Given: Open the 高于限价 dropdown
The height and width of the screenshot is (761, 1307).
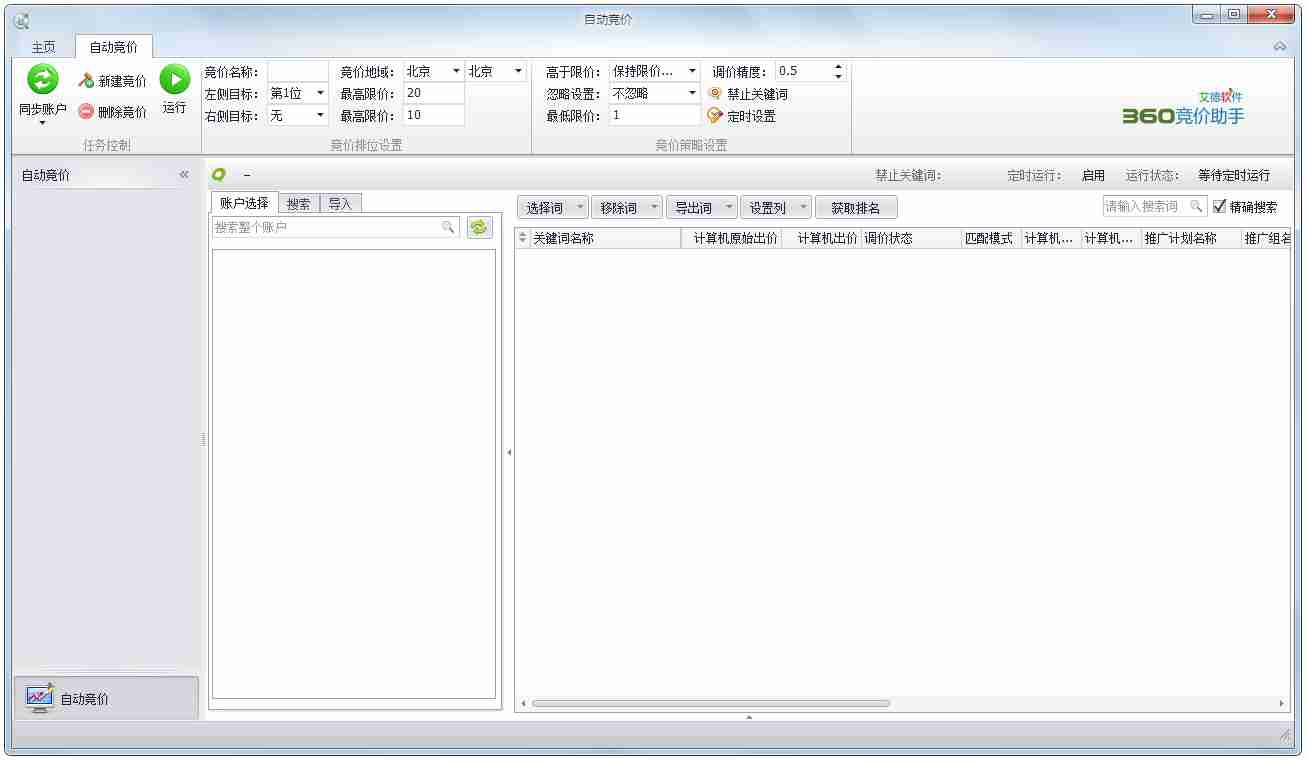Looking at the screenshot, I should pos(692,72).
